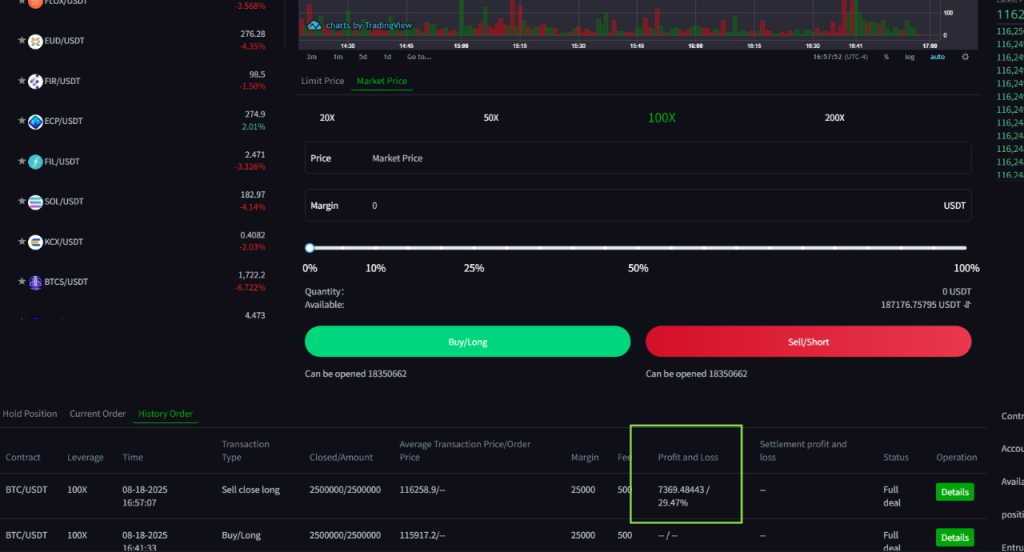This screenshot has width=1024, height=552.
Task: Toggle log scale on the chart
Action: tap(909, 57)
